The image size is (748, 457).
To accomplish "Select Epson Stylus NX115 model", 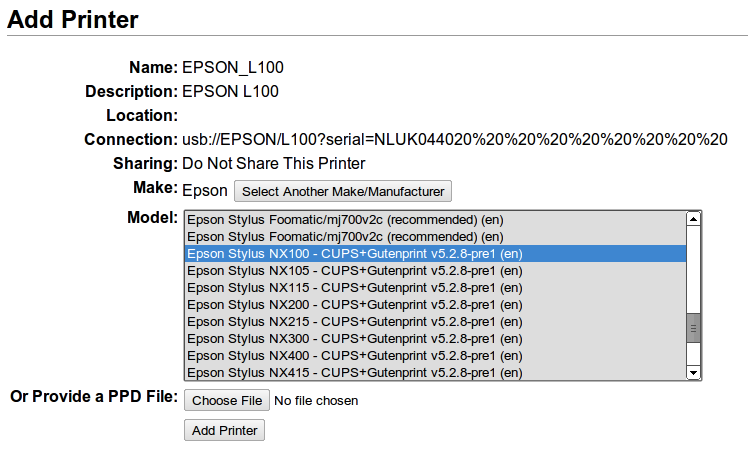I will click(435, 288).
